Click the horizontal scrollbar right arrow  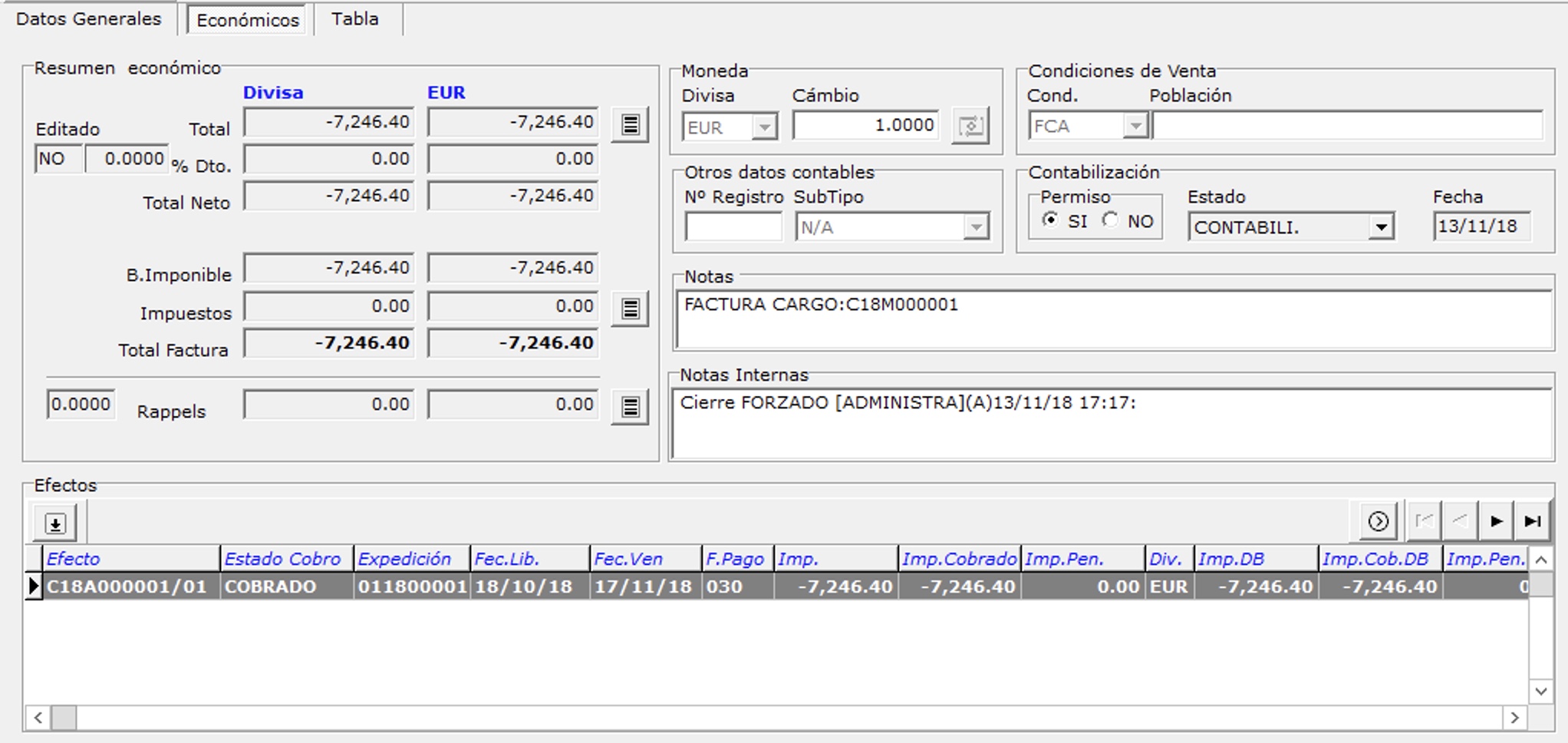coord(1514,718)
